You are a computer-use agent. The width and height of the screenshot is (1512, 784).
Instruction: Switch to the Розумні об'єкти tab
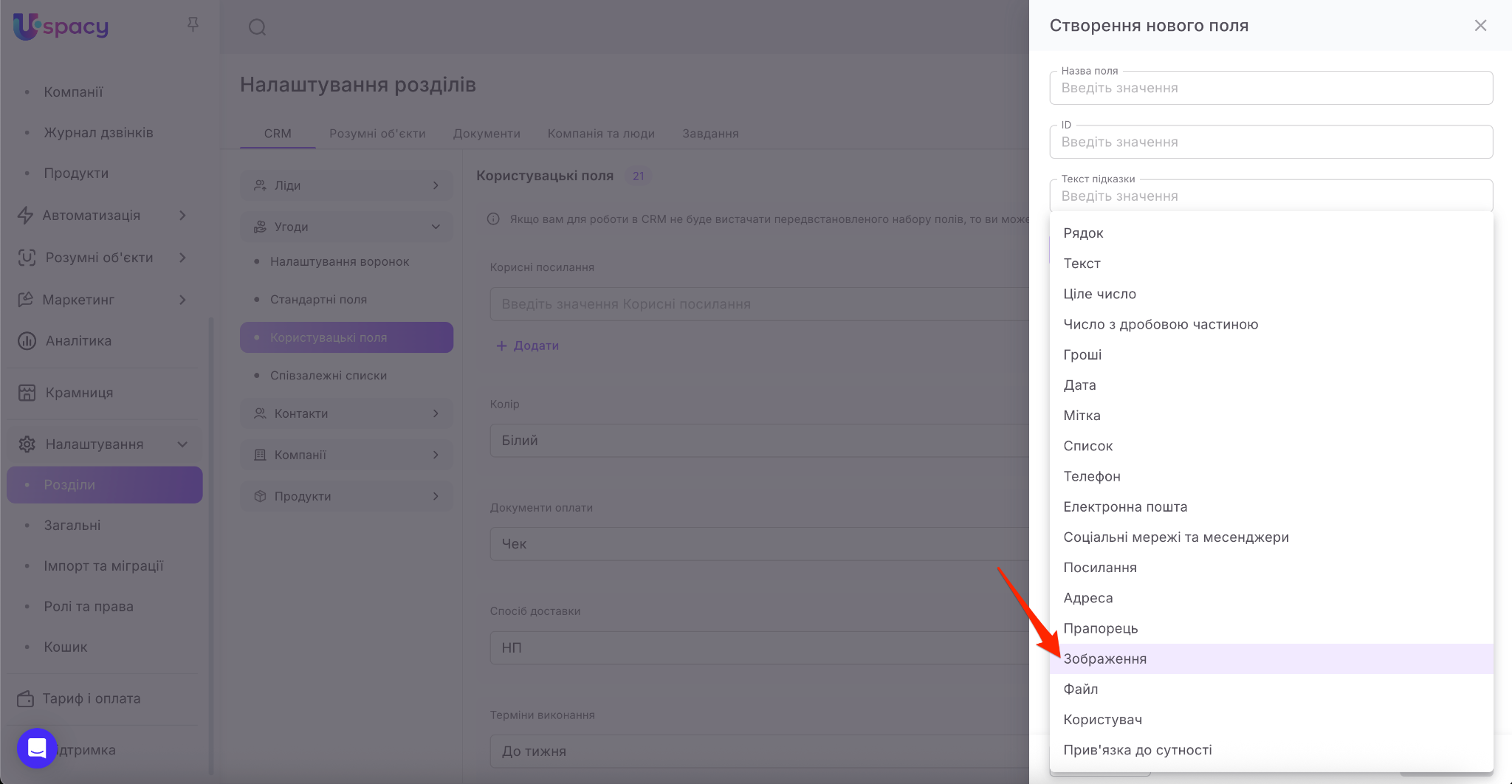pyautogui.click(x=377, y=134)
